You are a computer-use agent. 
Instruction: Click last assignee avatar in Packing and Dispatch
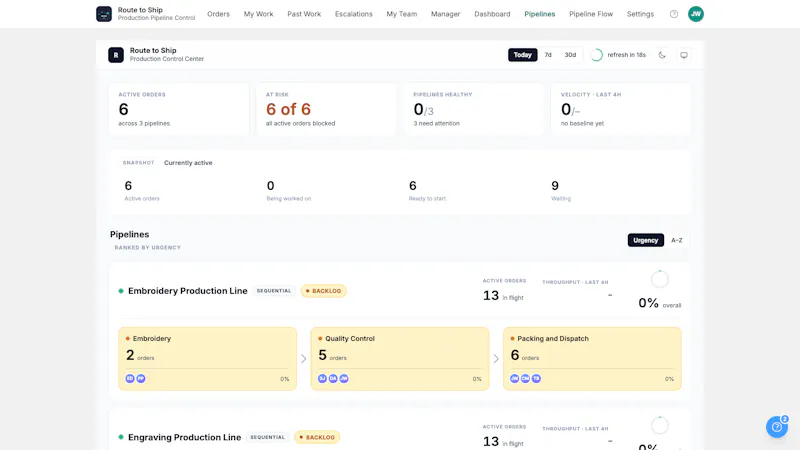(536, 379)
